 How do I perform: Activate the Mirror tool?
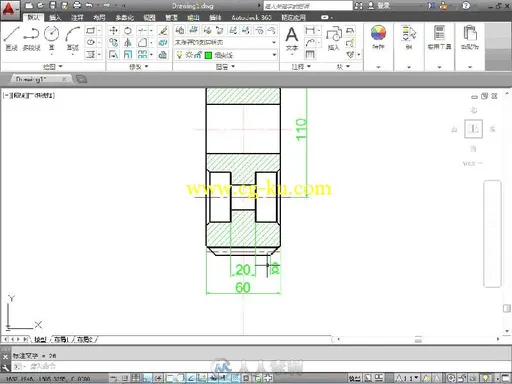pos(128,43)
